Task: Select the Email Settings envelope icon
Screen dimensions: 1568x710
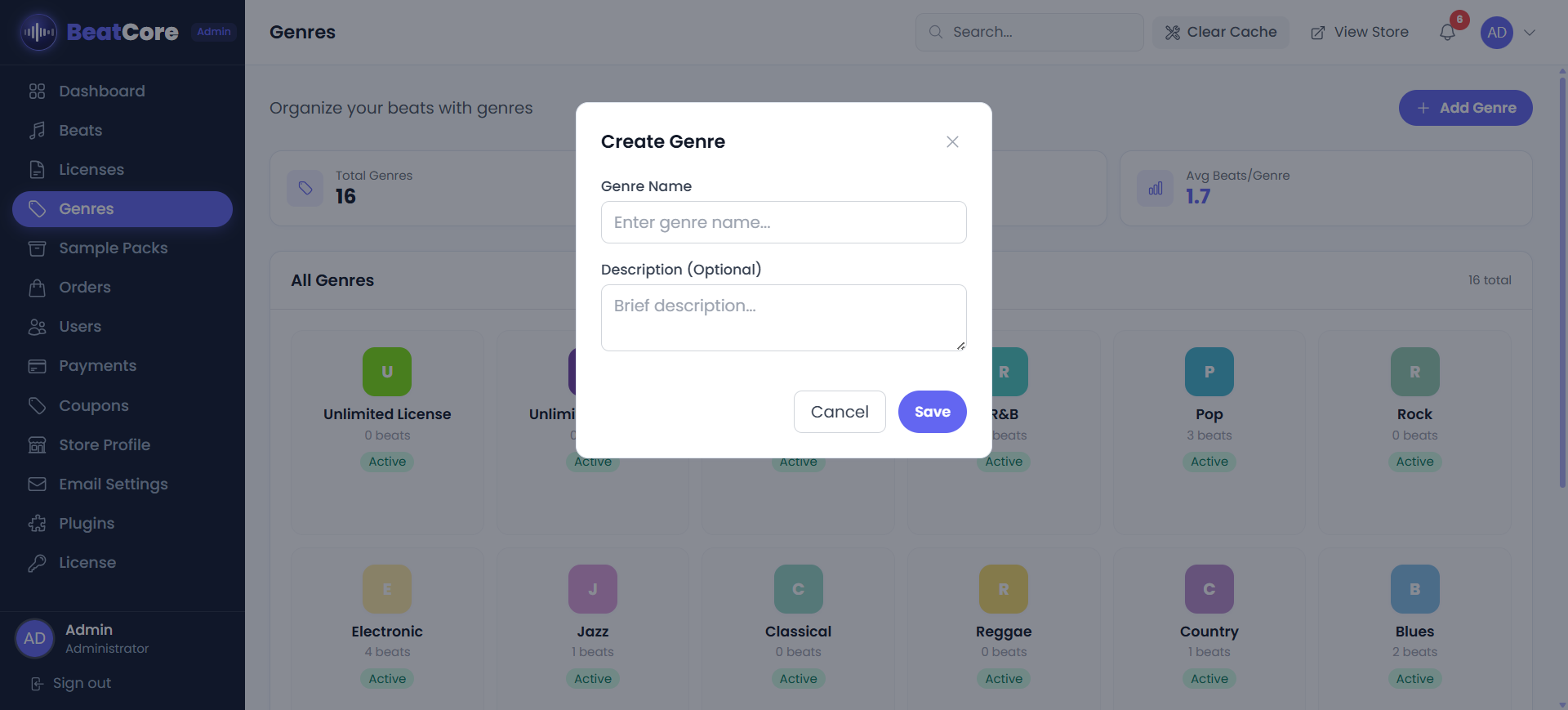Action: click(38, 484)
